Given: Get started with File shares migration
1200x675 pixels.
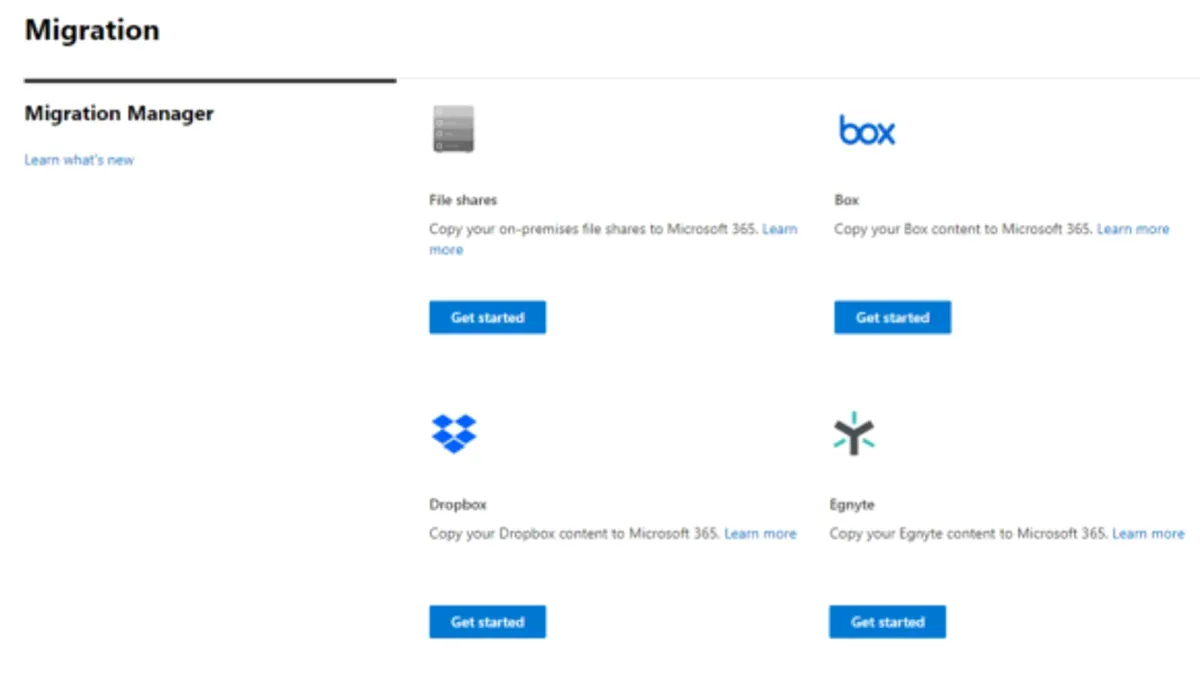Looking at the screenshot, I should (487, 317).
